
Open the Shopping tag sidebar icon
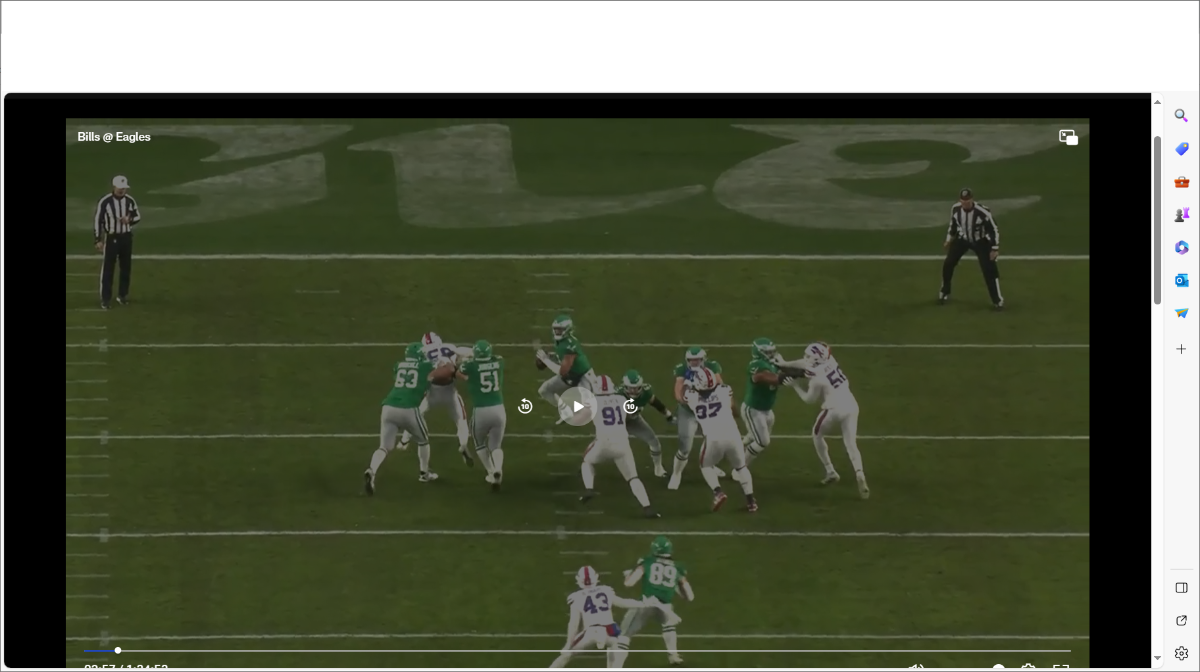point(1181,149)
